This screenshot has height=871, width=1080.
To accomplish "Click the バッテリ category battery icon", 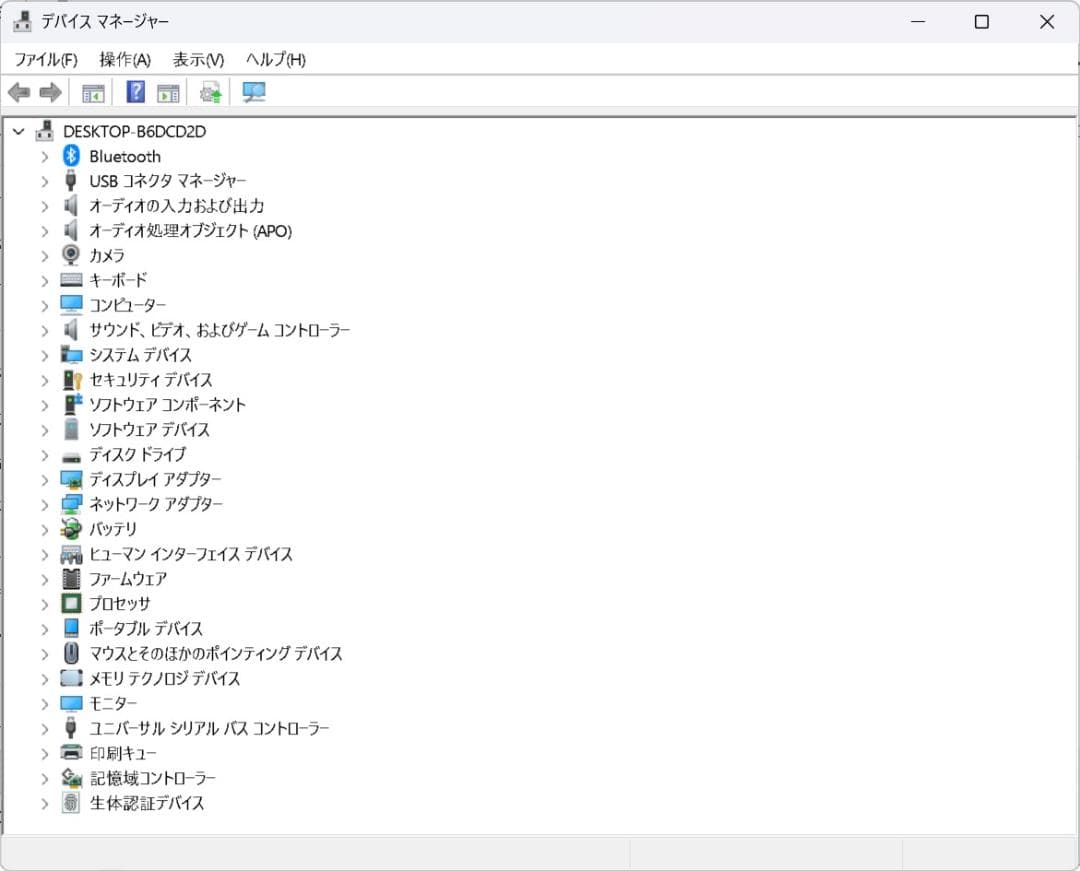I will [x=70, y=529].
